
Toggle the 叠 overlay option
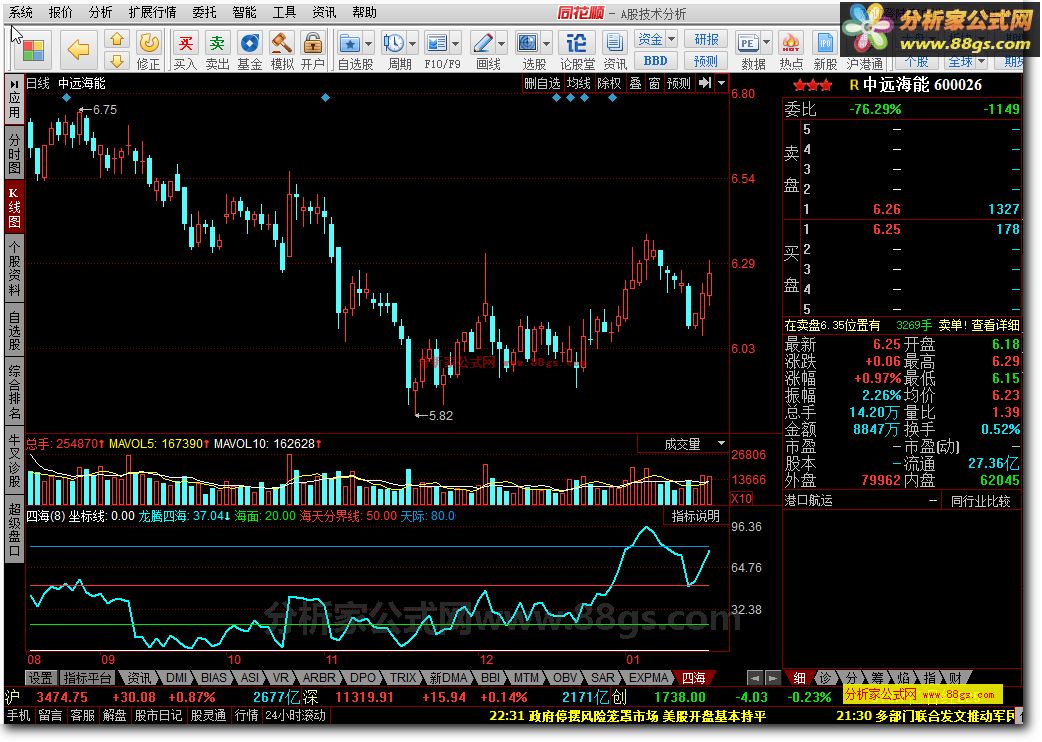tap(636, 83)
